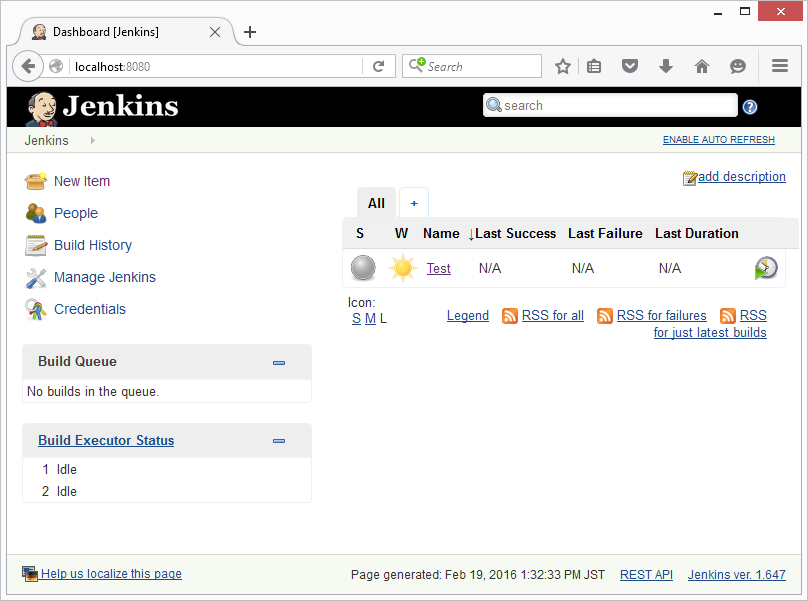Sort jobs by Name column header
808x601 pixels.
tap(441, 233)
